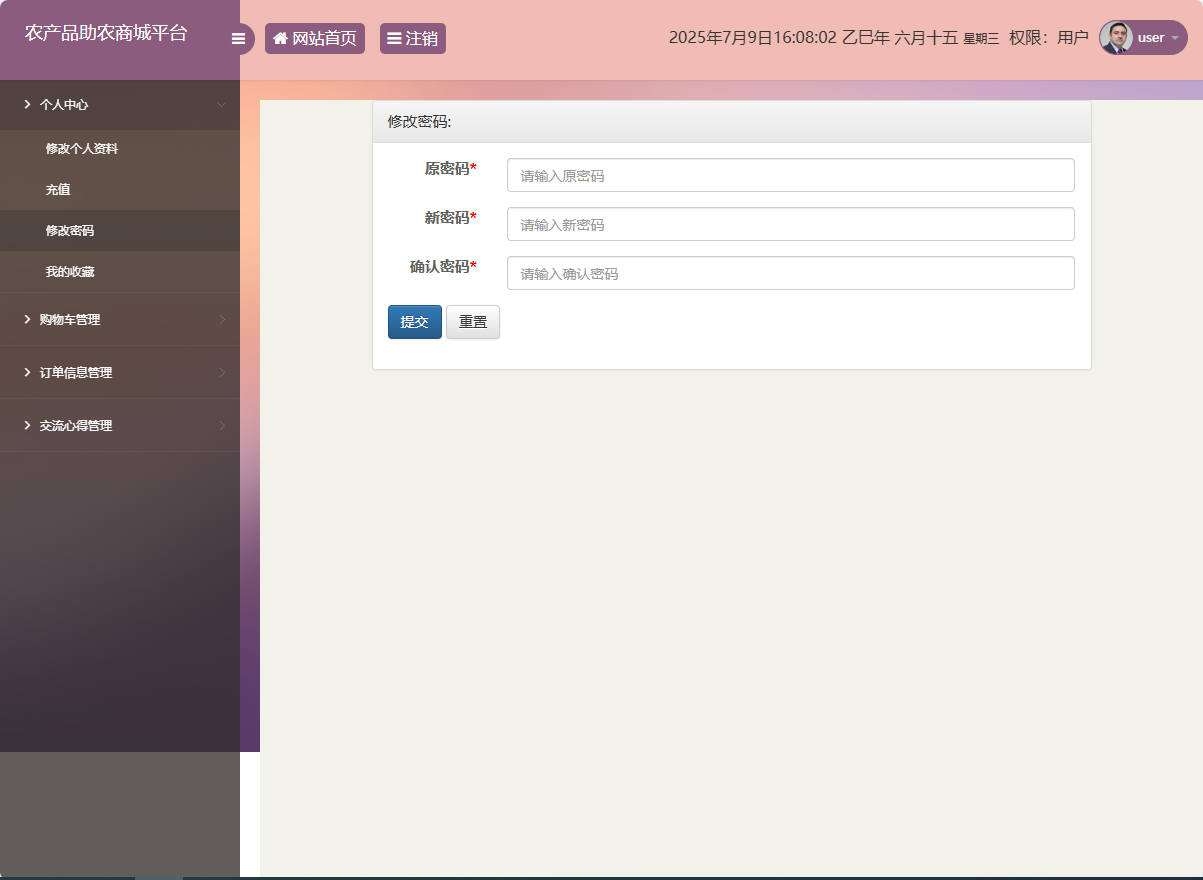Click the hamburger sidebar toggle icon
This screenshot has height=880, width=1203.
point(238,39)
